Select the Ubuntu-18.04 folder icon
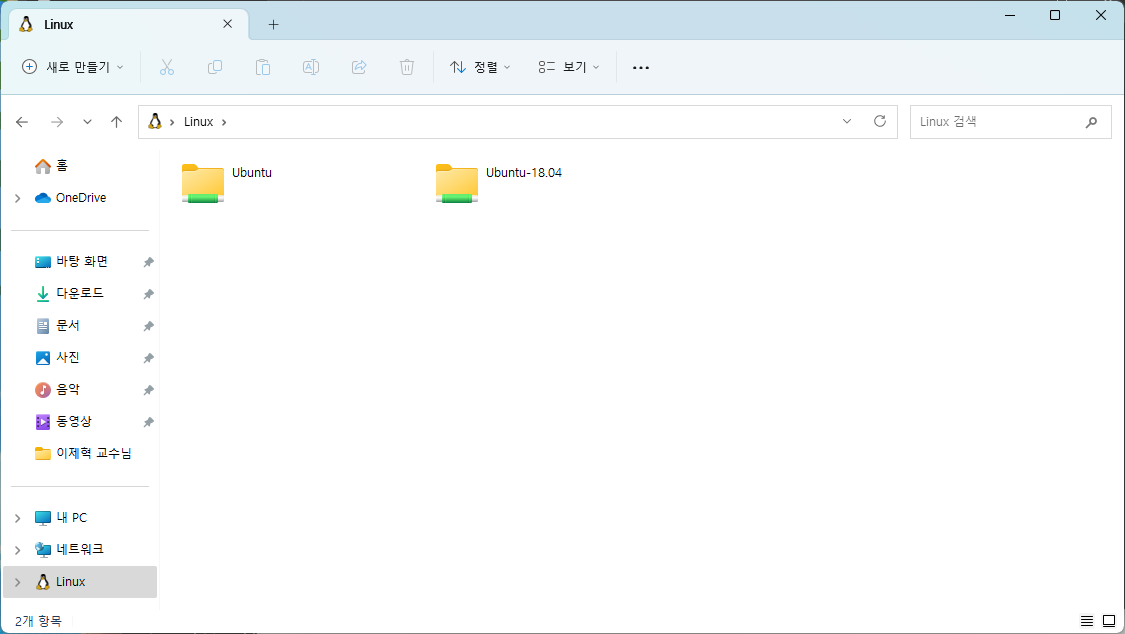 (x=457, y=184)
